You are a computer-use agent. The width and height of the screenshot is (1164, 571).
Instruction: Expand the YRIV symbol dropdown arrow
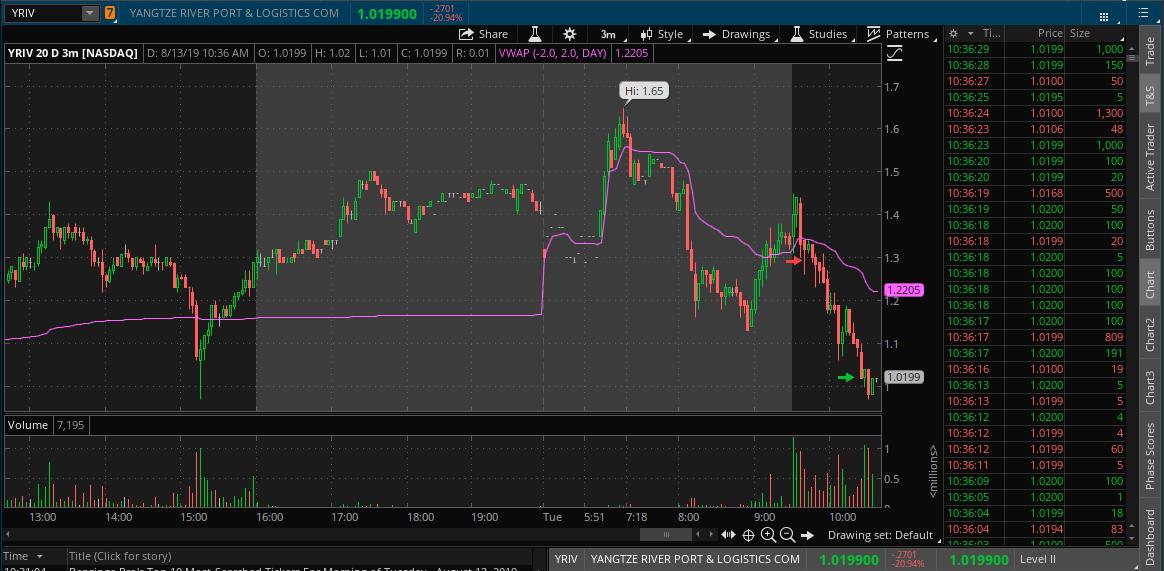pyautogui.click(x=90, y=13)
